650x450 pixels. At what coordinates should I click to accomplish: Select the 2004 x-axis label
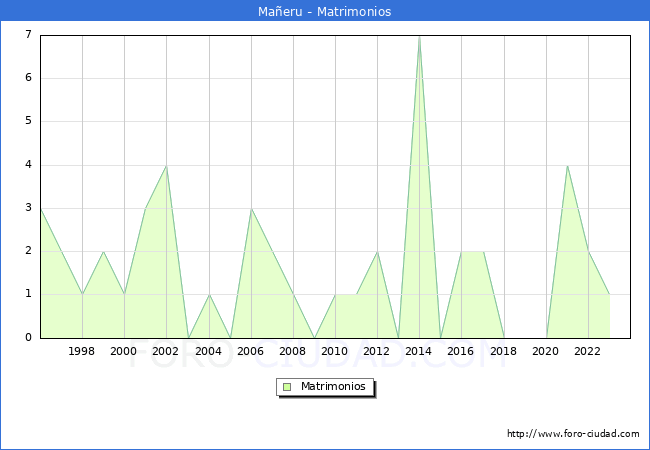(208, 351)
